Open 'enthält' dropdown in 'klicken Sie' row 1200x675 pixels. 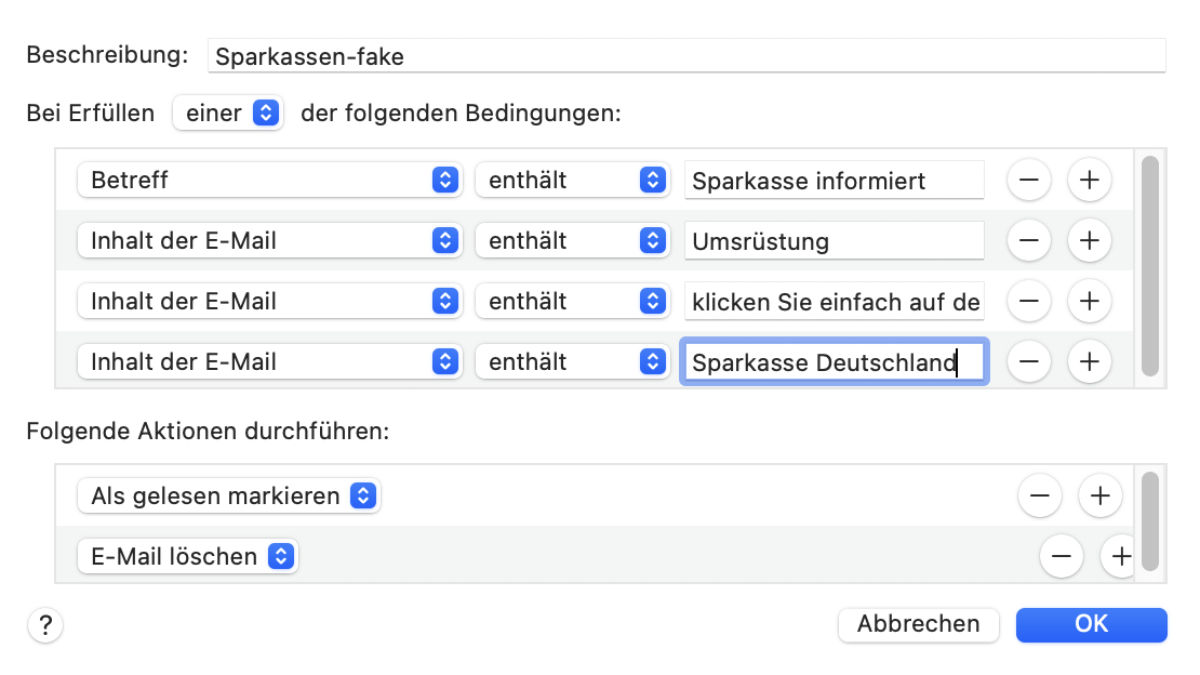click(571, 301)
